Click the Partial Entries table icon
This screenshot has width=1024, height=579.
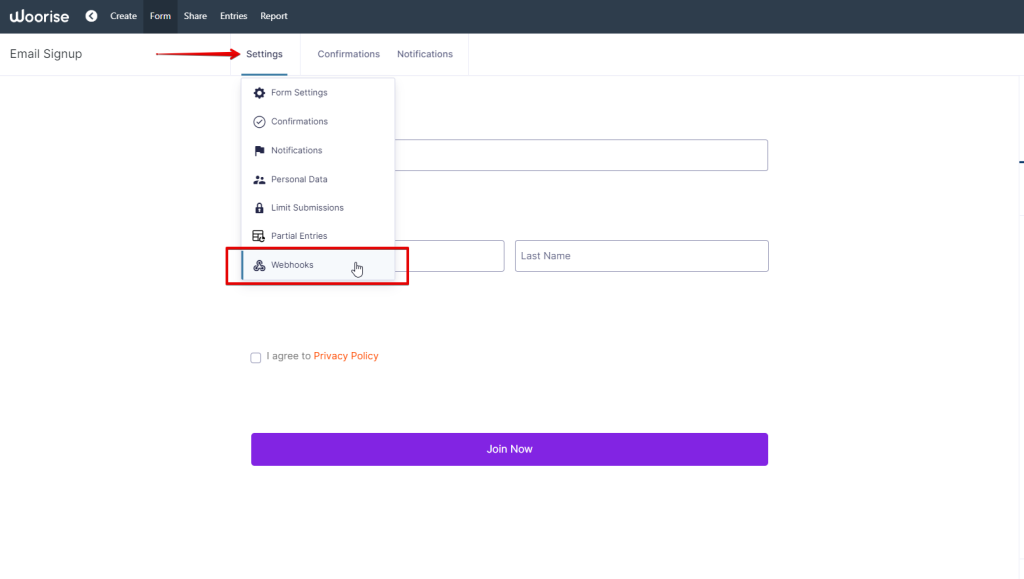coord(259,236)
